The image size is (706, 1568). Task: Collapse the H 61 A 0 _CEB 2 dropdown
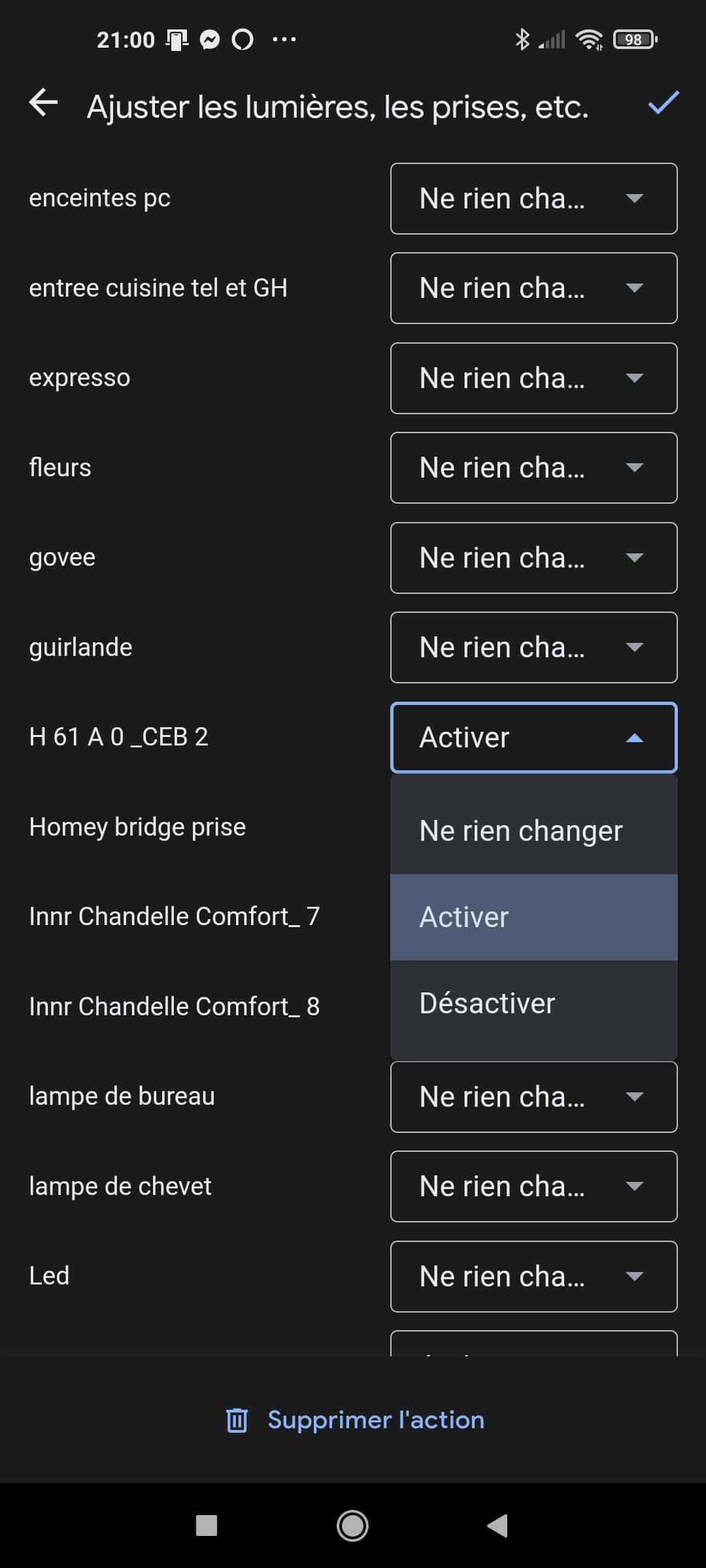(x=534, y=738)
